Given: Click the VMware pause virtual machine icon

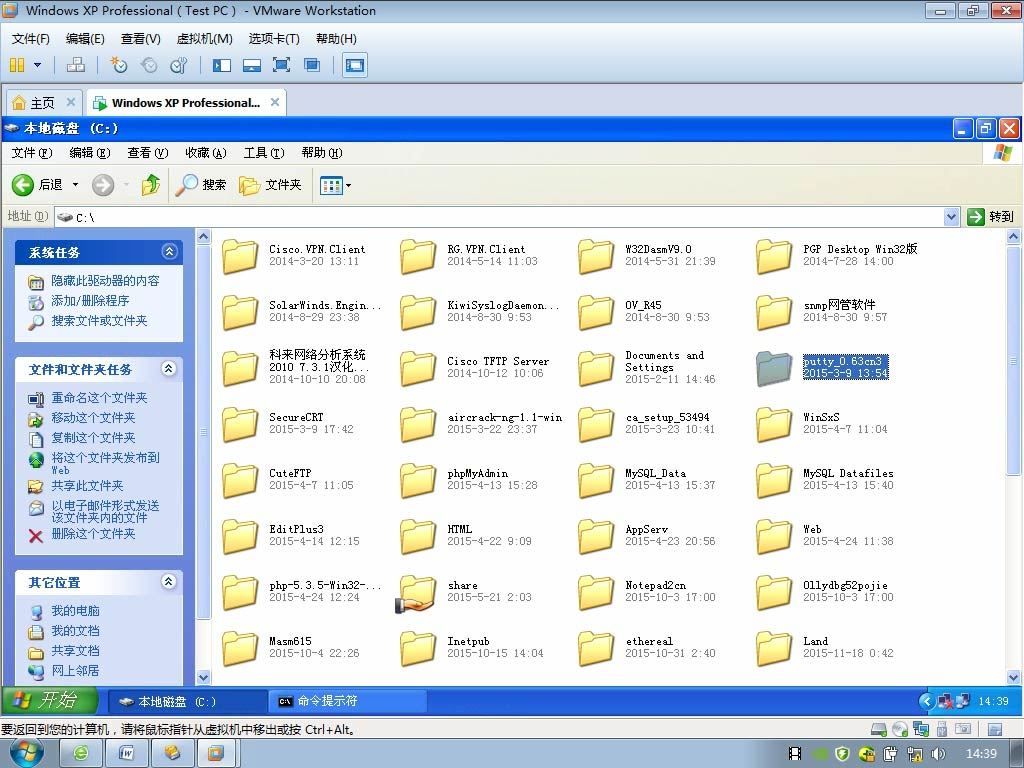Looking at the screenshot, I should tap(18, 65).
